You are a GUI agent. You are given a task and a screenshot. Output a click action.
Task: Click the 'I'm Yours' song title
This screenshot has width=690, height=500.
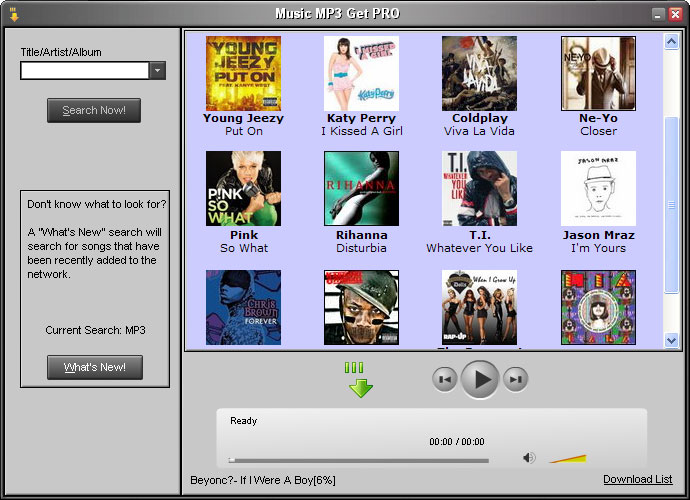point(598,248)
